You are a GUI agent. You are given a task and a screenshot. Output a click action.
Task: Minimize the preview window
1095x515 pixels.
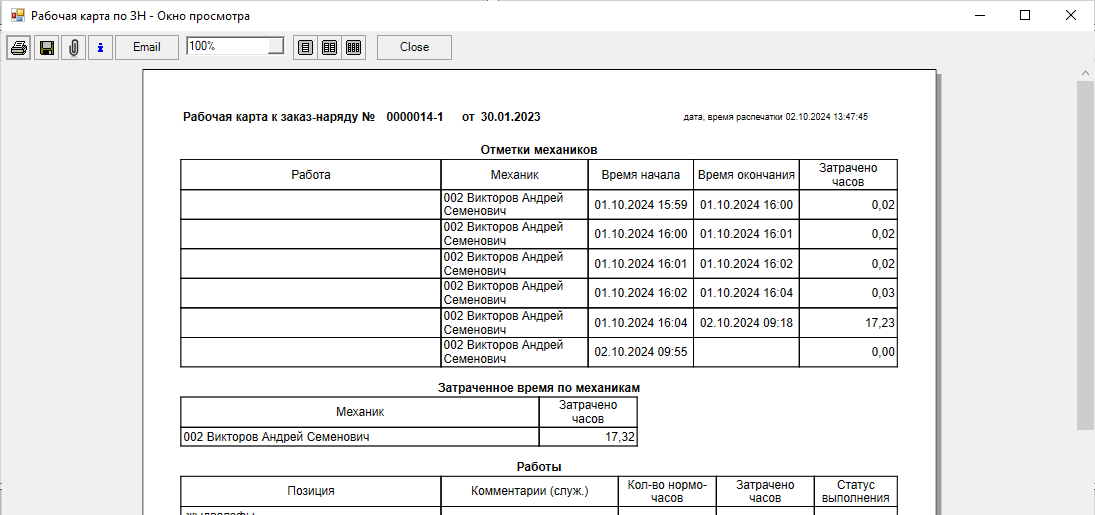coord(979,16)
